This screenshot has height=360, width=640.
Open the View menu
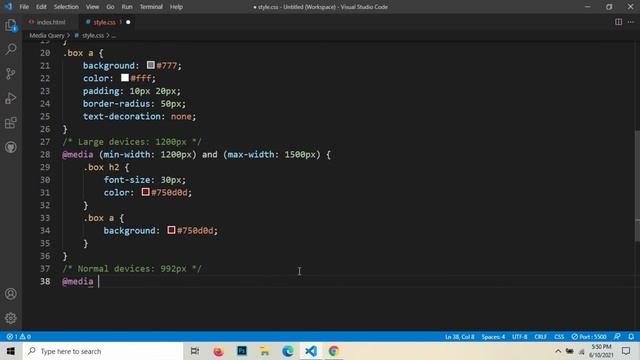pos(92,7)
